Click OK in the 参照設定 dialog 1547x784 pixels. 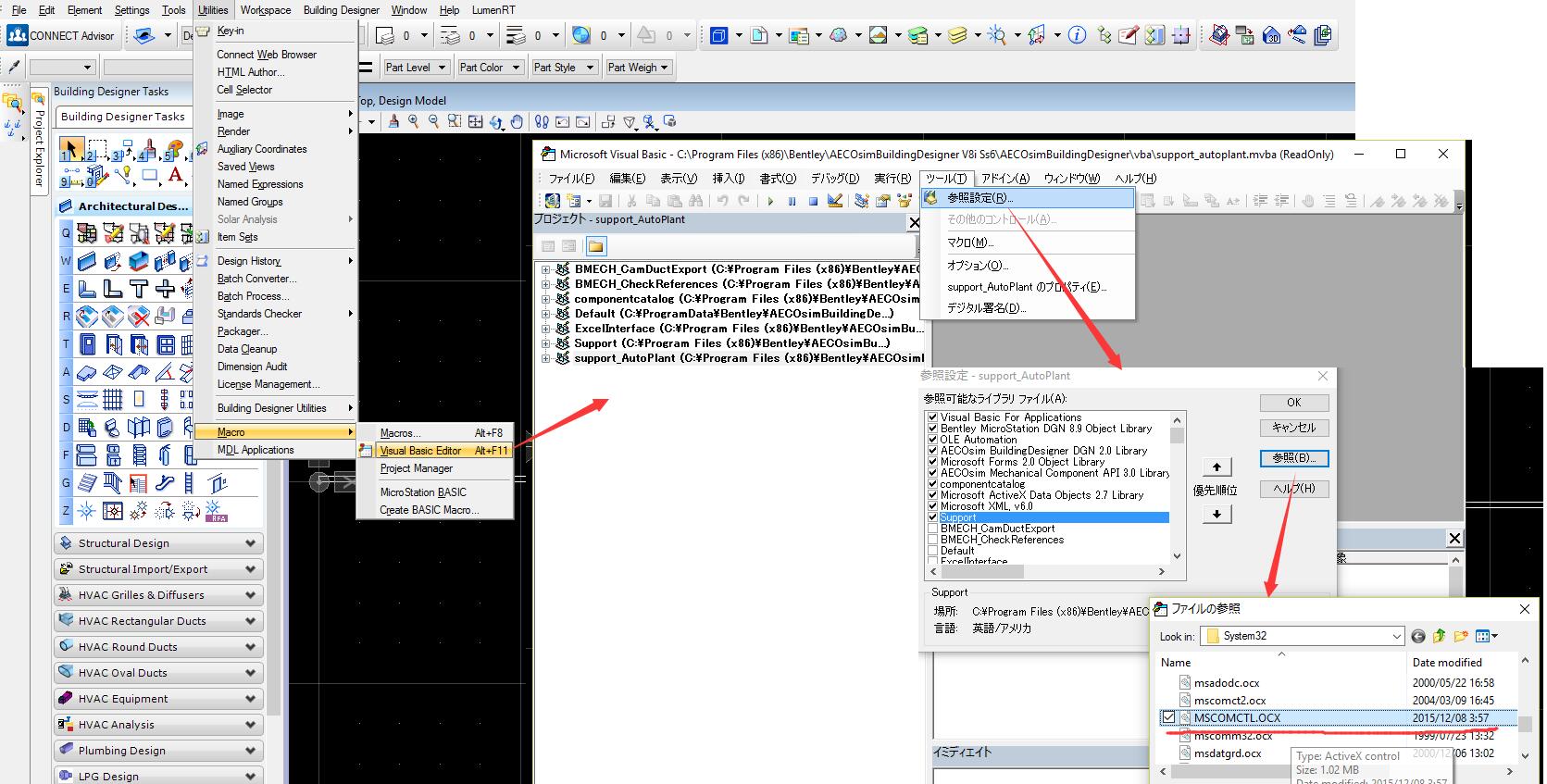[x=1294, y=403]
